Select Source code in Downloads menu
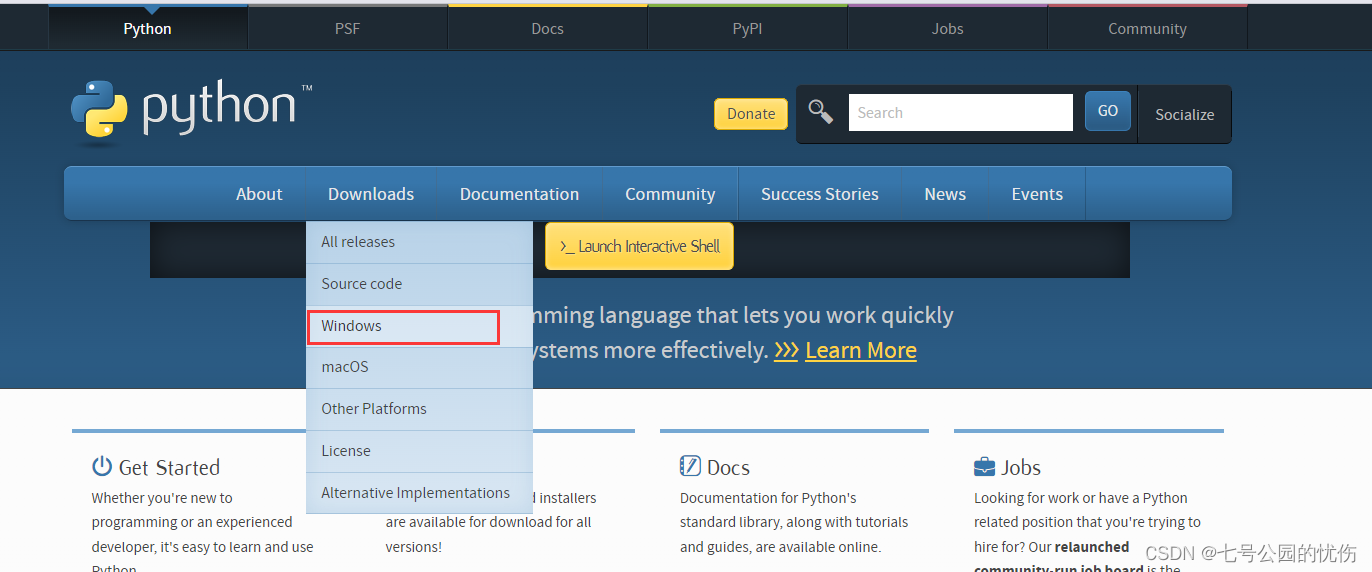This screenshot has height=572, width=1372. (419, 284)
